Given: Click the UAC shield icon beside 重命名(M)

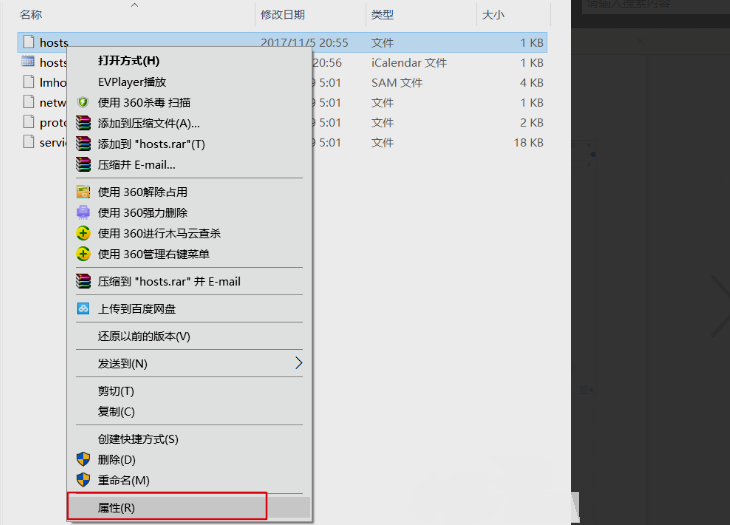Looking at the screenshot, I should click(x=83, y=480).
